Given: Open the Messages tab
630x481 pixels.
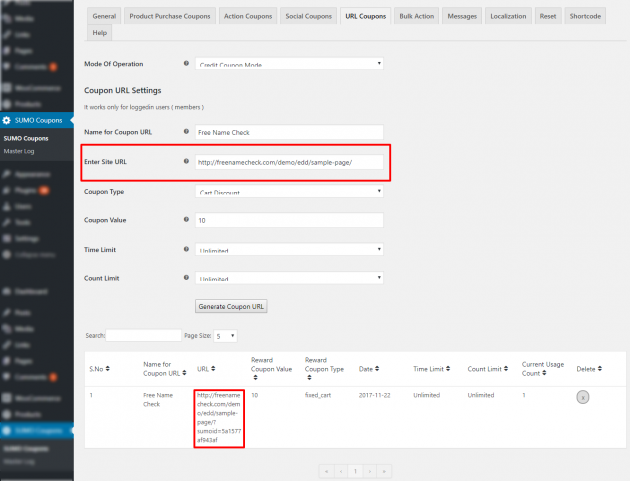Looking at the screenshot, I should (x=462, y=16).
